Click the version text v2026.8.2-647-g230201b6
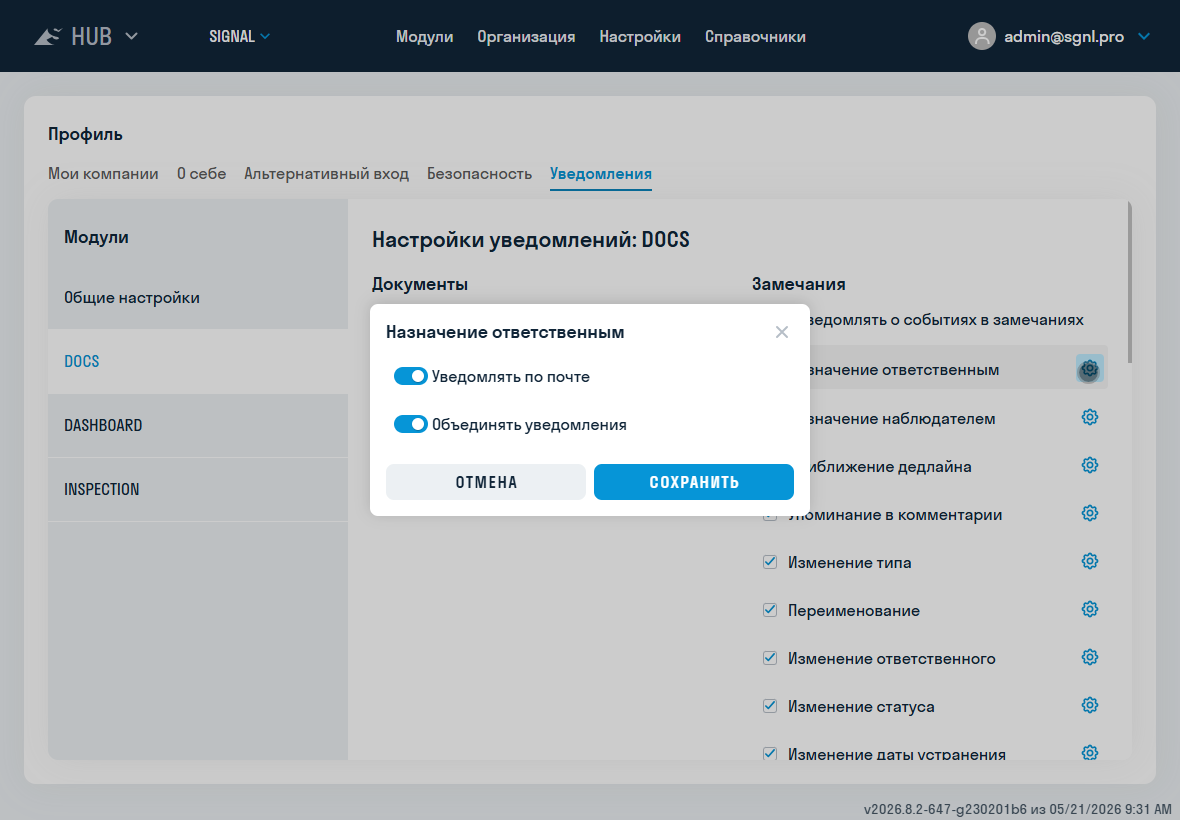Viewport: 1180px width, 820px height. [x=945, y=810]
